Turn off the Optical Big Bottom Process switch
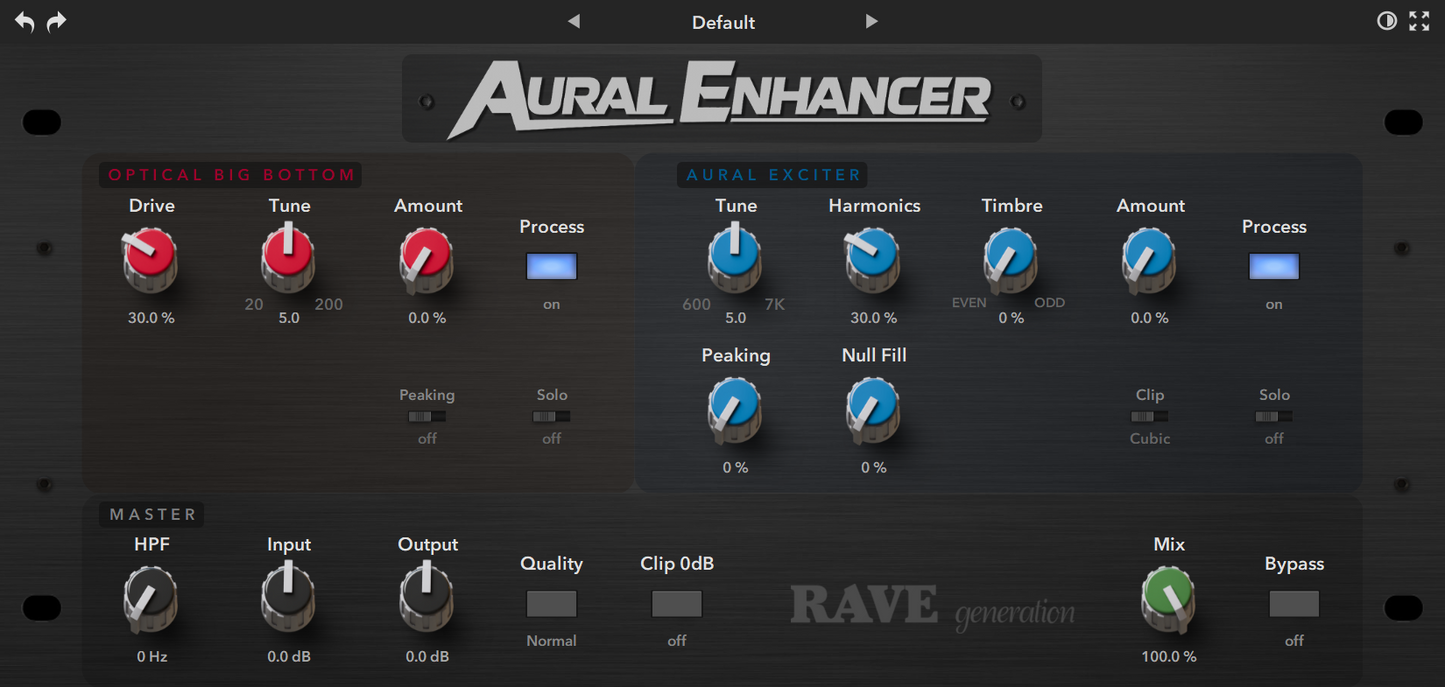The image size is (1445, 687). click(551, 266)
